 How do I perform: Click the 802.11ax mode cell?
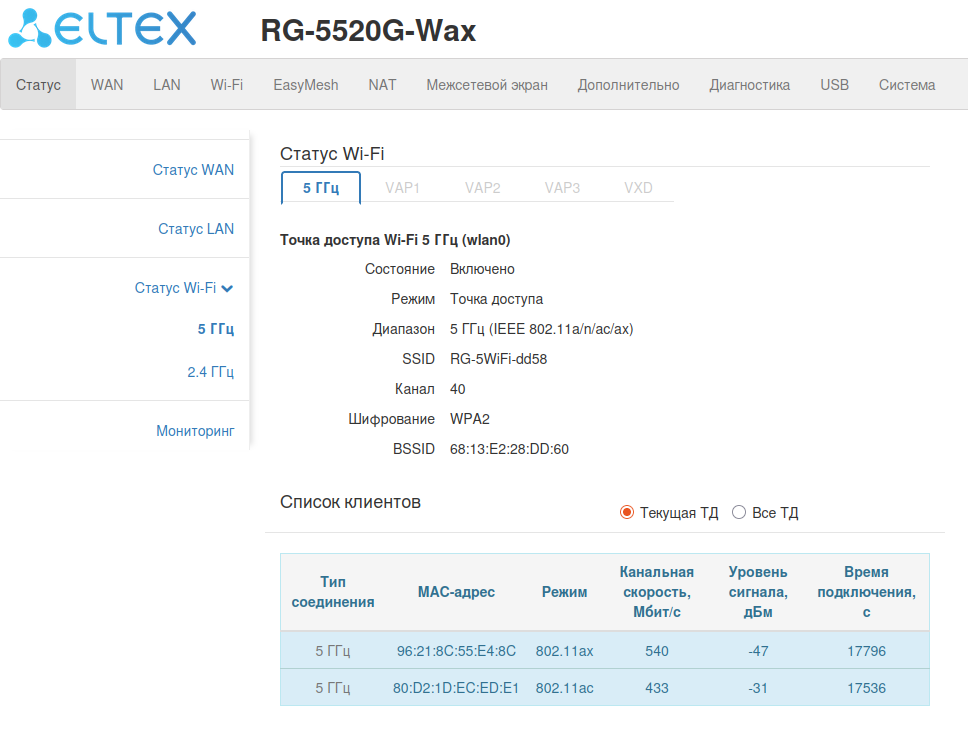[564, 651]
